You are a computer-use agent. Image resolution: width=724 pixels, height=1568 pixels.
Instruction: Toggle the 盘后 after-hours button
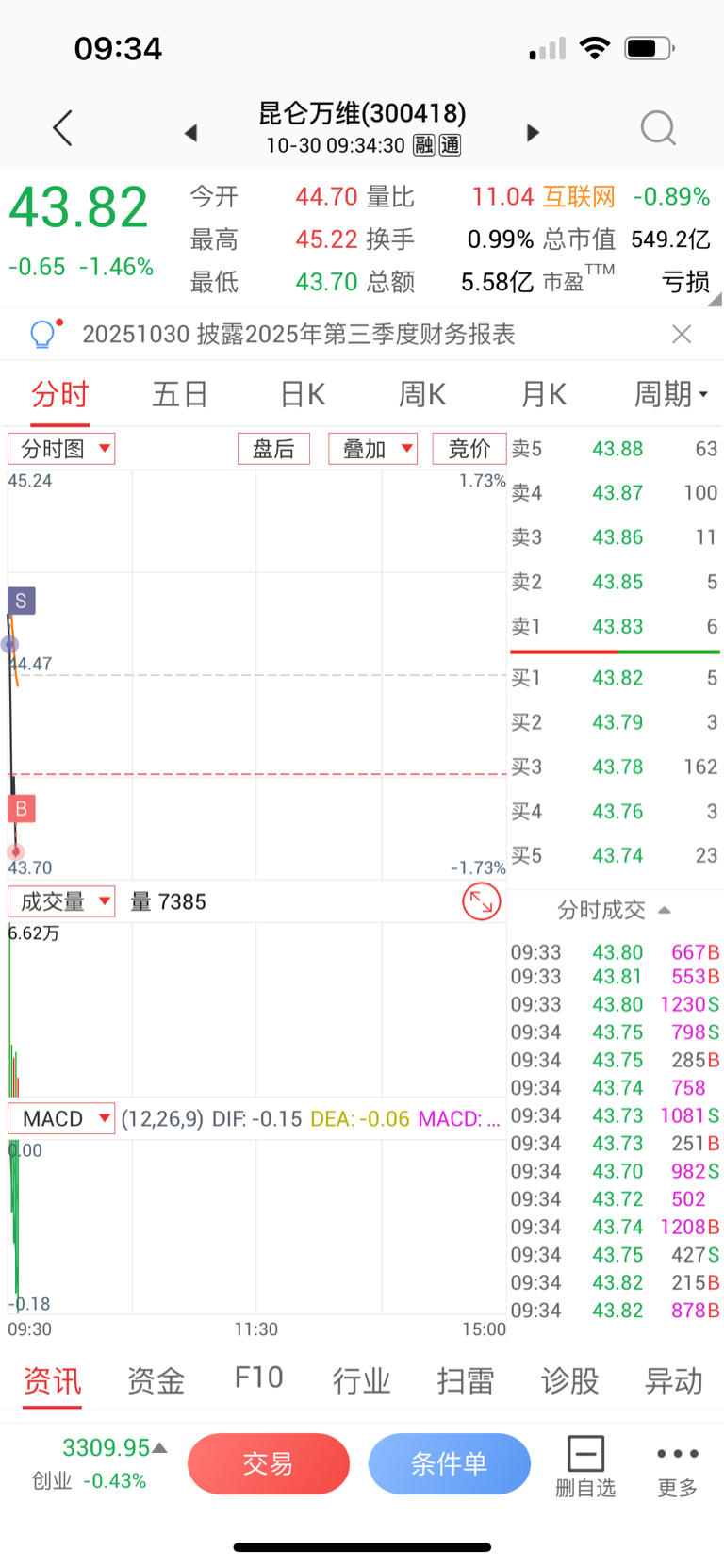pyautogui.click(x=273, y=449)
